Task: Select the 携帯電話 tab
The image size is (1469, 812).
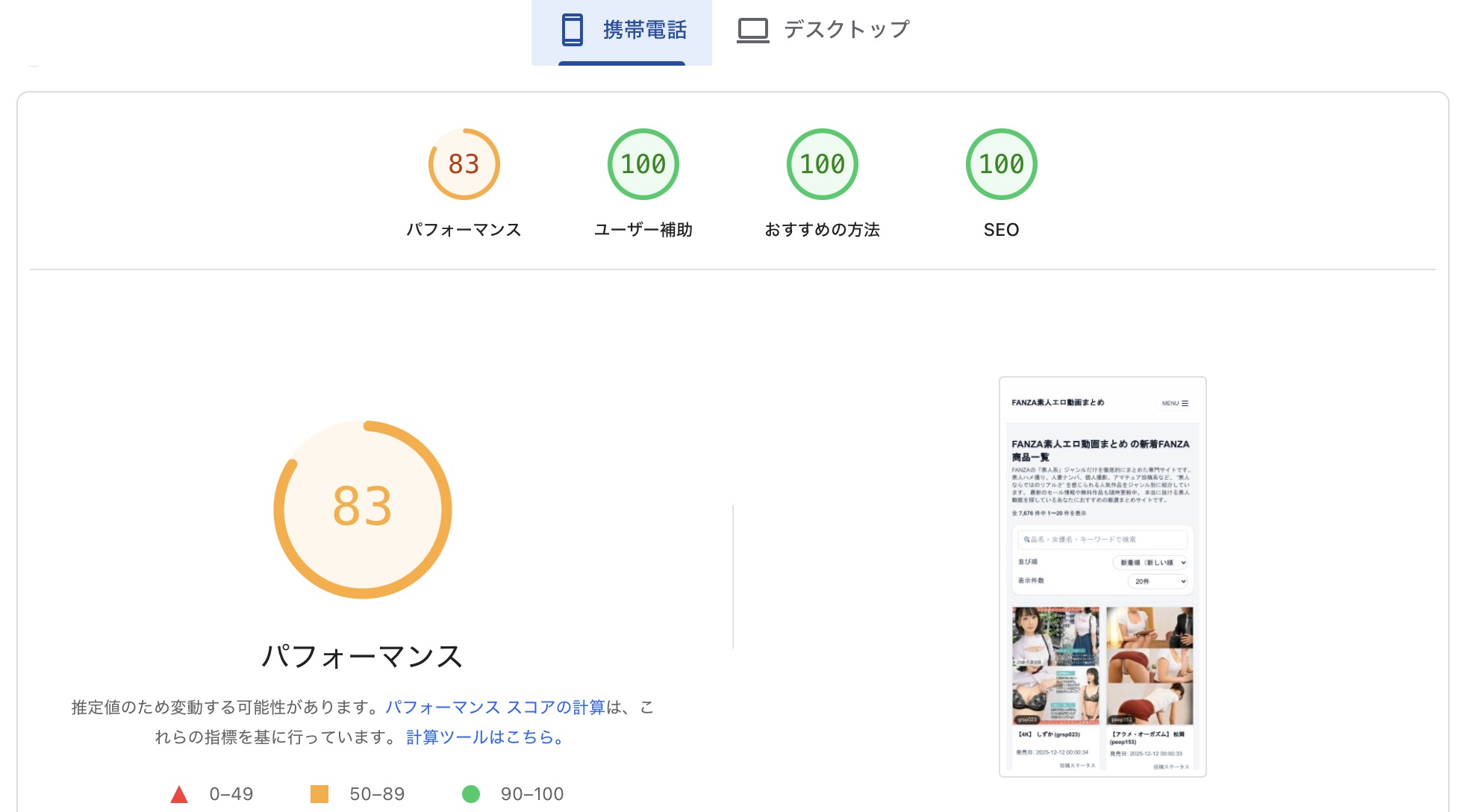Action: pos(643,29)
